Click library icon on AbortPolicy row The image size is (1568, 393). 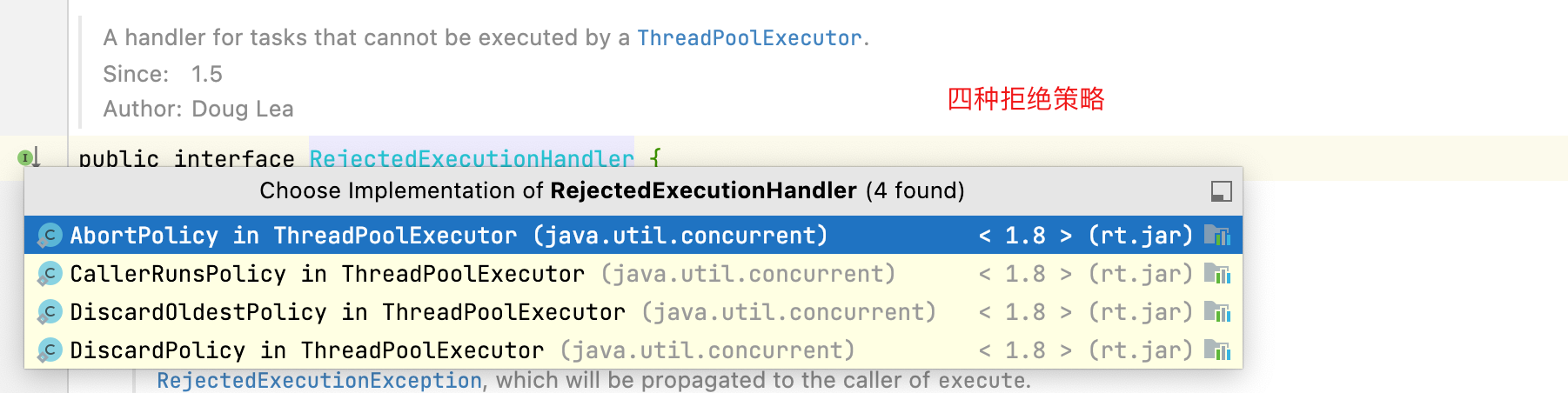tap(1216, 235)
